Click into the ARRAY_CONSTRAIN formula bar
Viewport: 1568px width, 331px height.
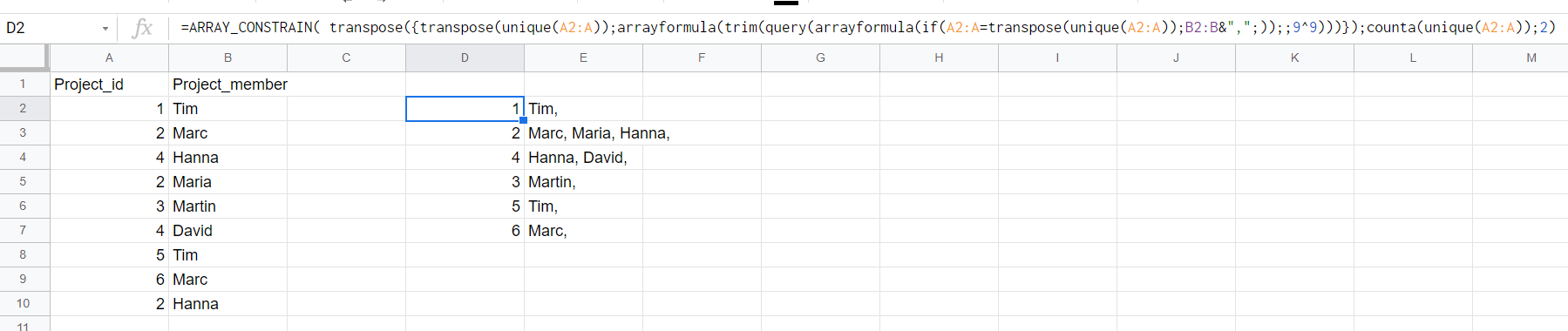click(867, 28)
